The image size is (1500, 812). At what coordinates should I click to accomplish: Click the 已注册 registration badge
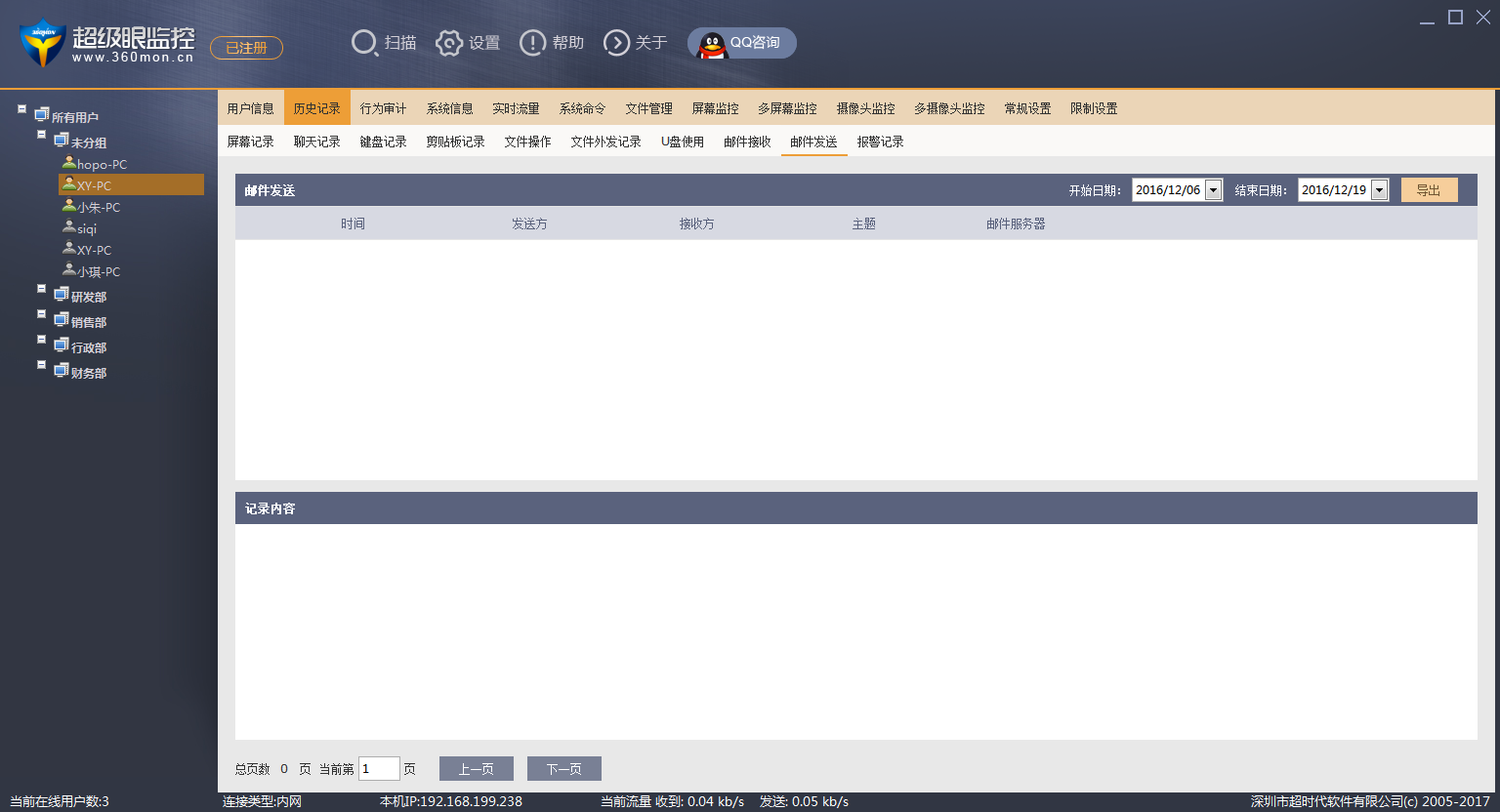point(246,48)
